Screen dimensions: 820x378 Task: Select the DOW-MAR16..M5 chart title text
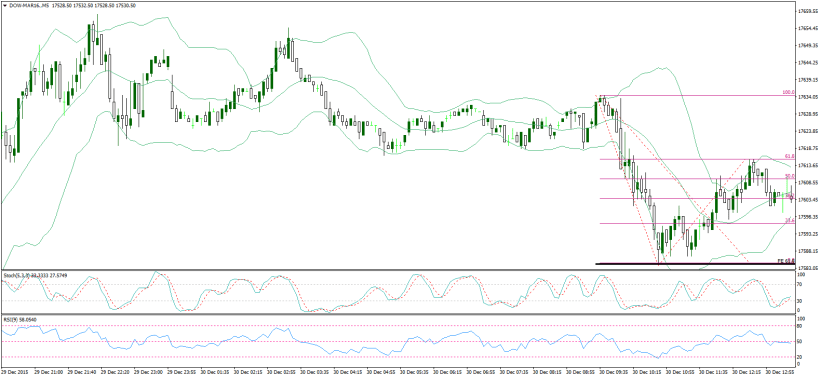29,5
